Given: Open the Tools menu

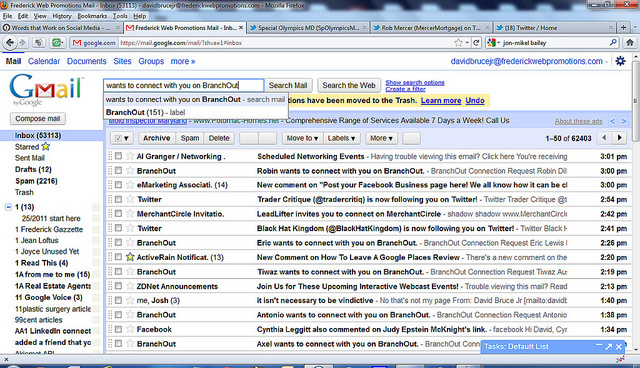Looking at the screenshot, I should [x=120, y=16].
